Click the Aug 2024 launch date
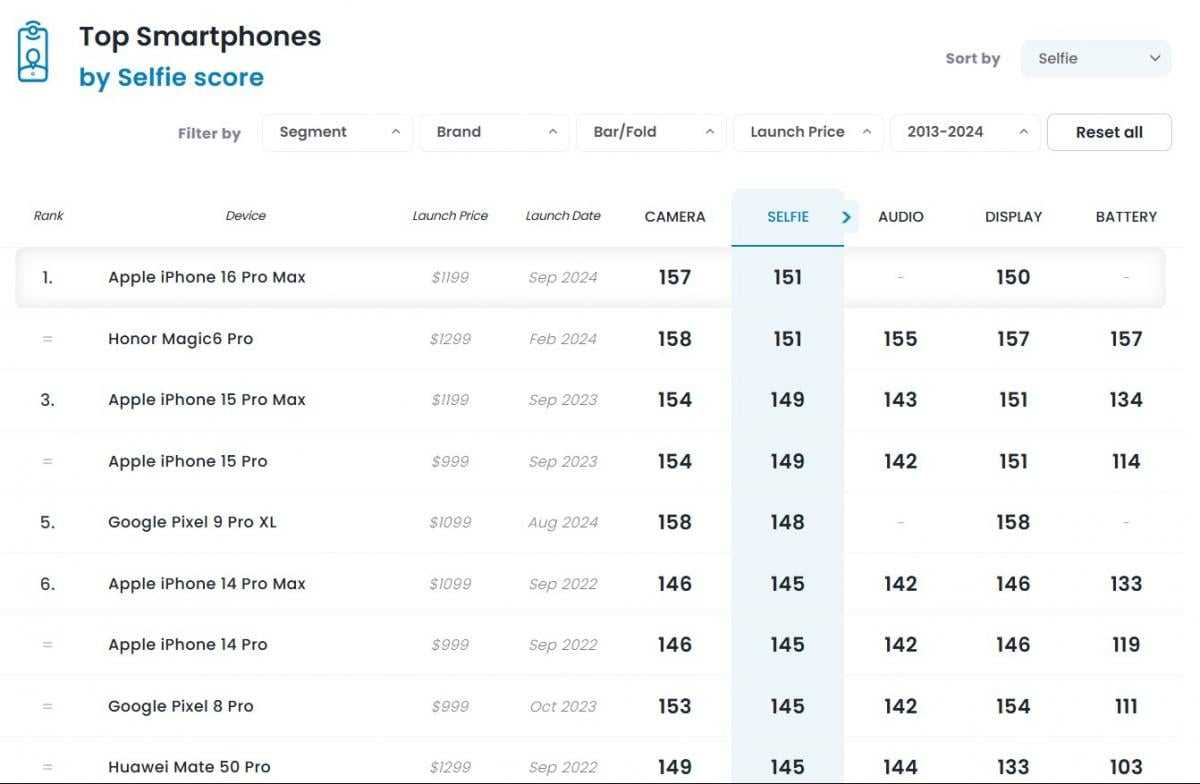 click(563, 522)
